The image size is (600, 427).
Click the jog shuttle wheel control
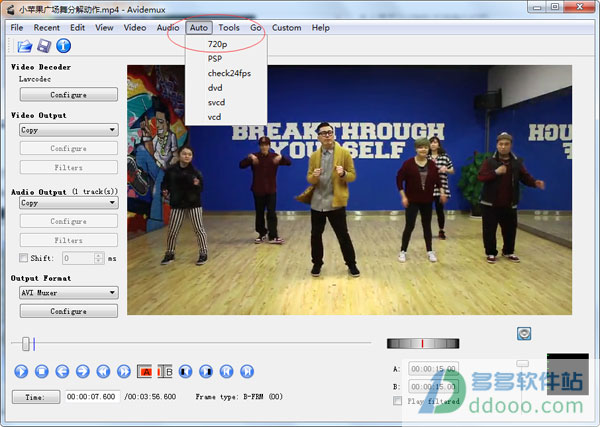point(423,343)
